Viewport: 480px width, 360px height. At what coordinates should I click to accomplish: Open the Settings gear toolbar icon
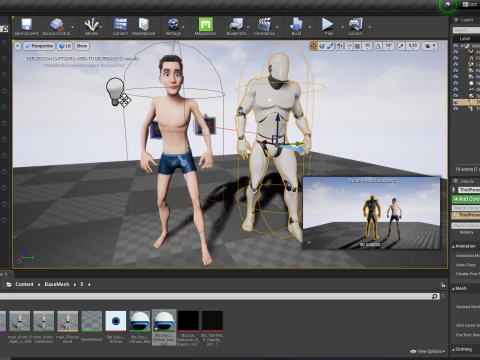point(173,25)
